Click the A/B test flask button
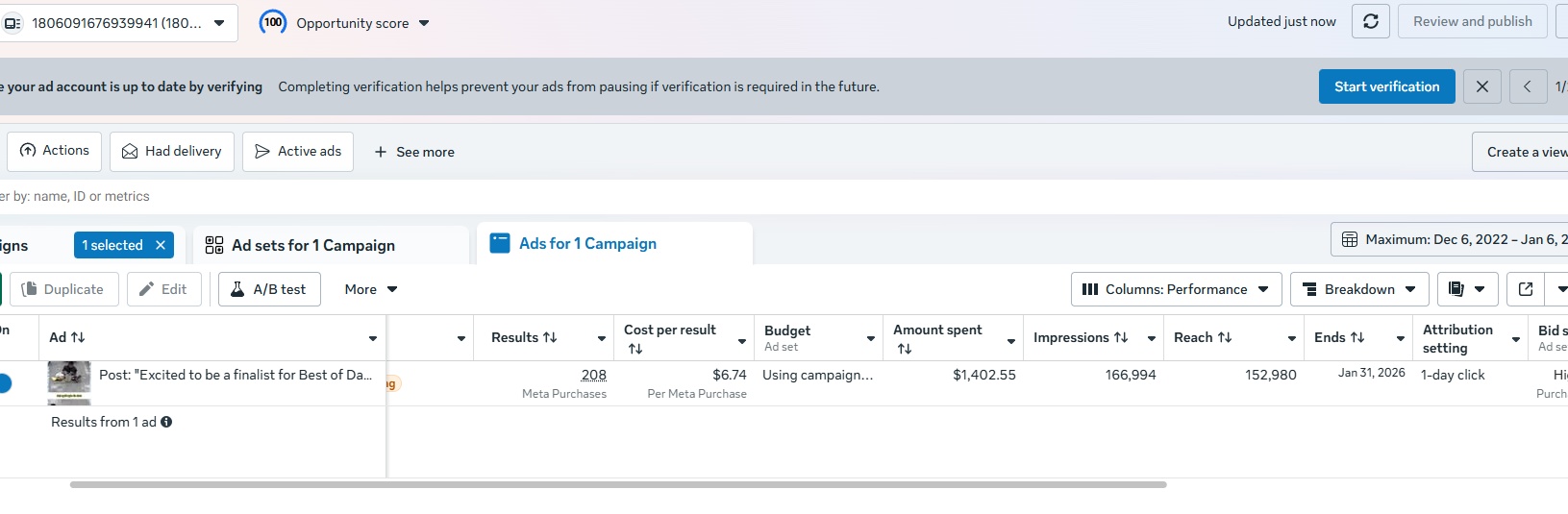Viewport: 1568px width, 514px height. coord(269,289)
